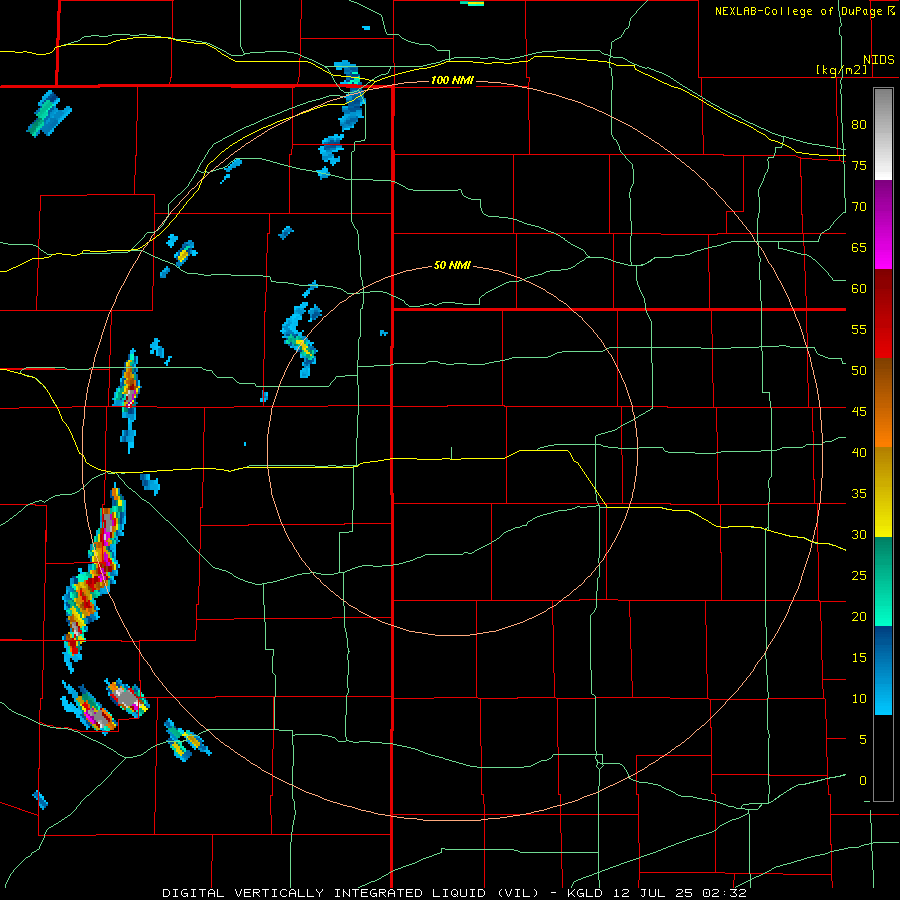This screenshot has height=900, width=900.
Task: Click the legend value 50
Action: [859, 370]
